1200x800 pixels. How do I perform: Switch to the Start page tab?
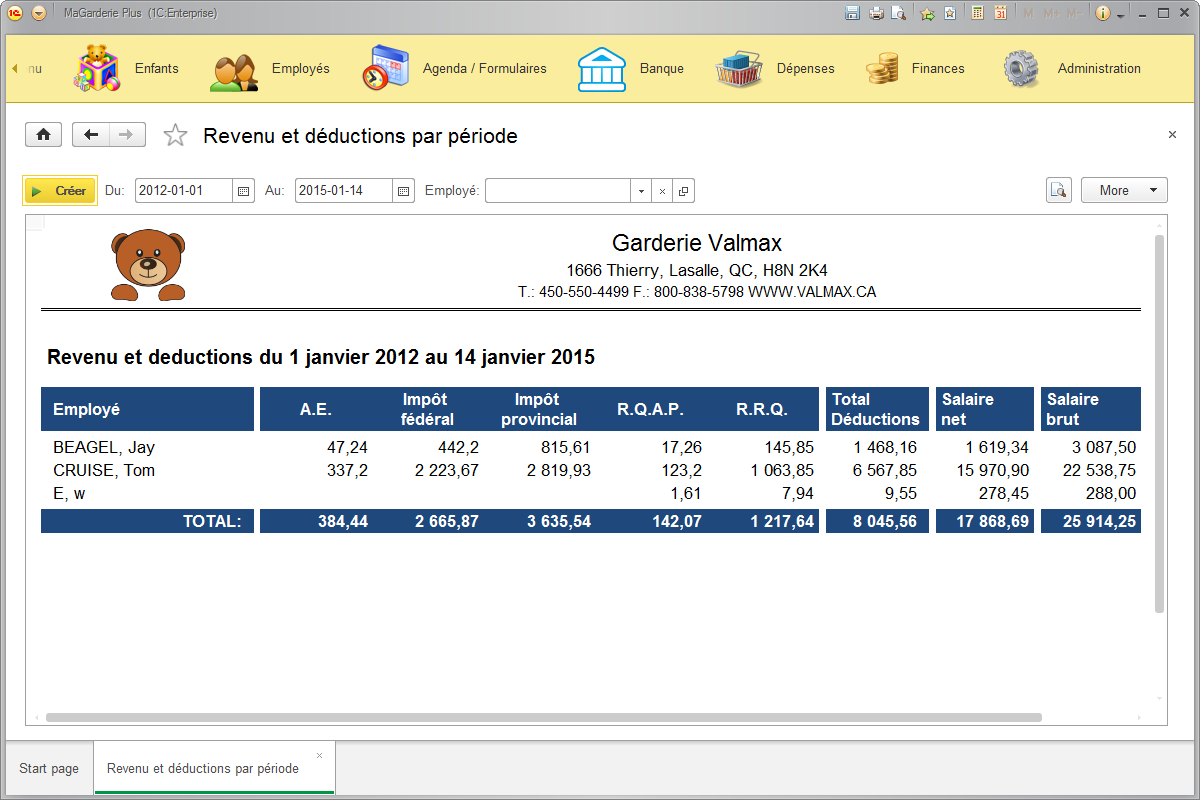click(x=48, y=767)
